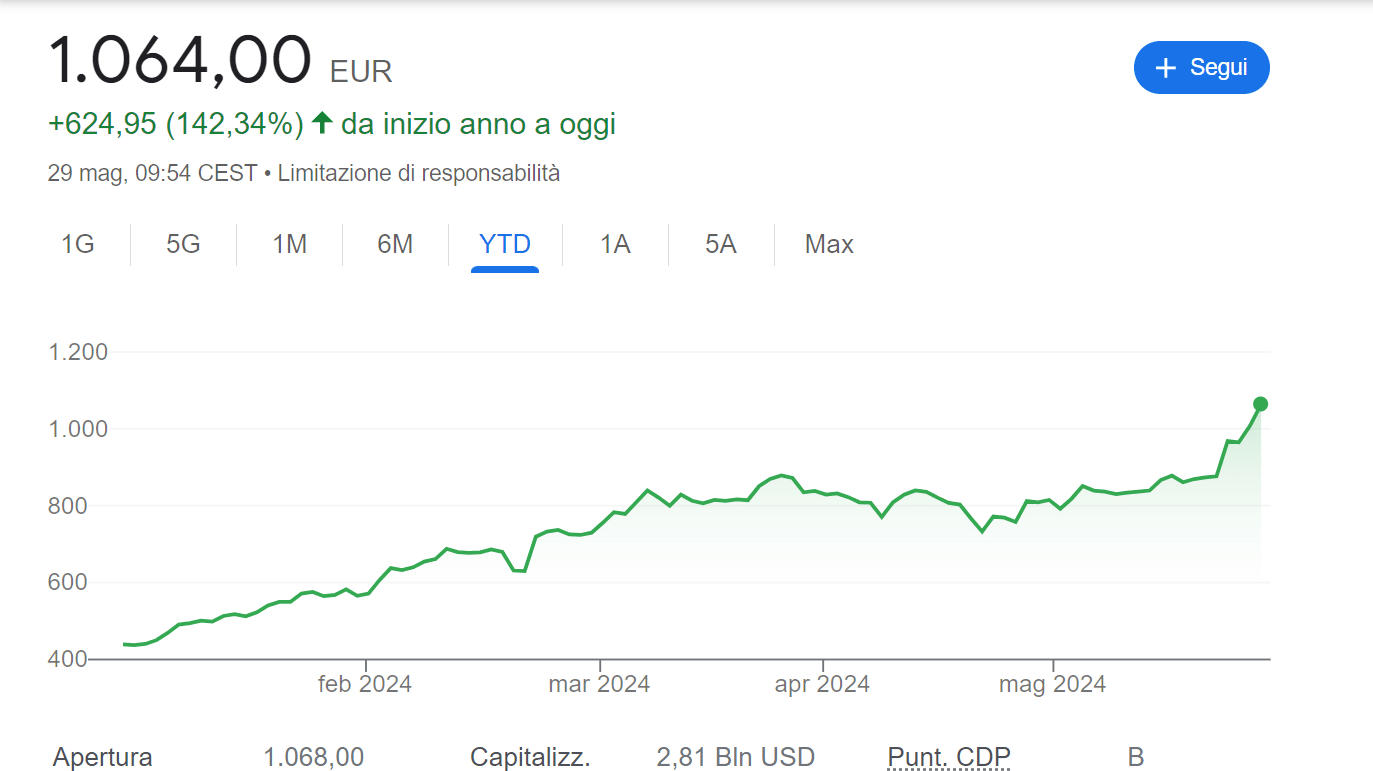Viewport: 1373px width, 771px height.
Task: Show the 5A chart range
Action: click(720, 245)
